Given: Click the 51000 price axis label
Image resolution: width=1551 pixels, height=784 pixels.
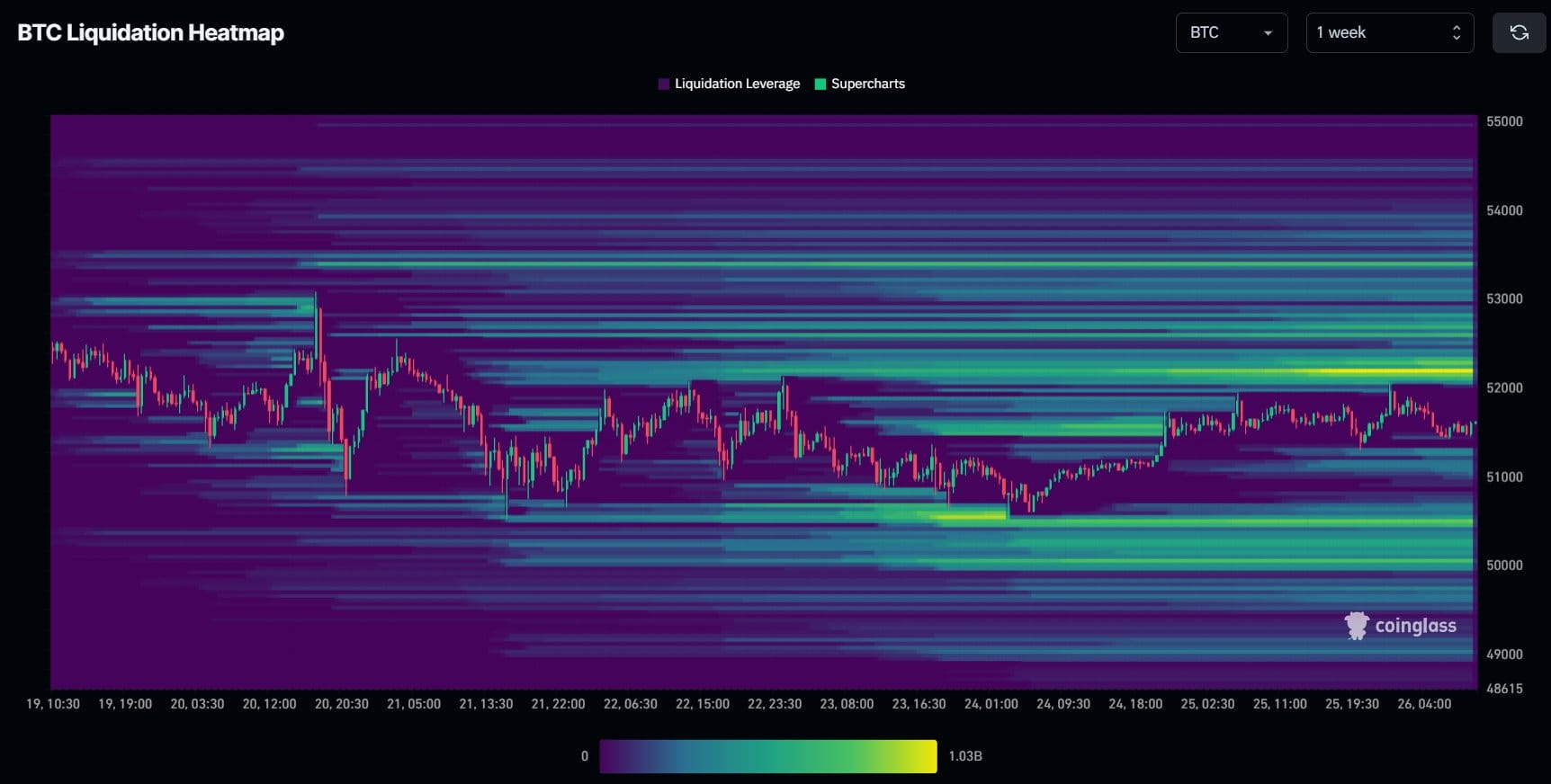Looking at the screenshot, I should [1504, 477].
